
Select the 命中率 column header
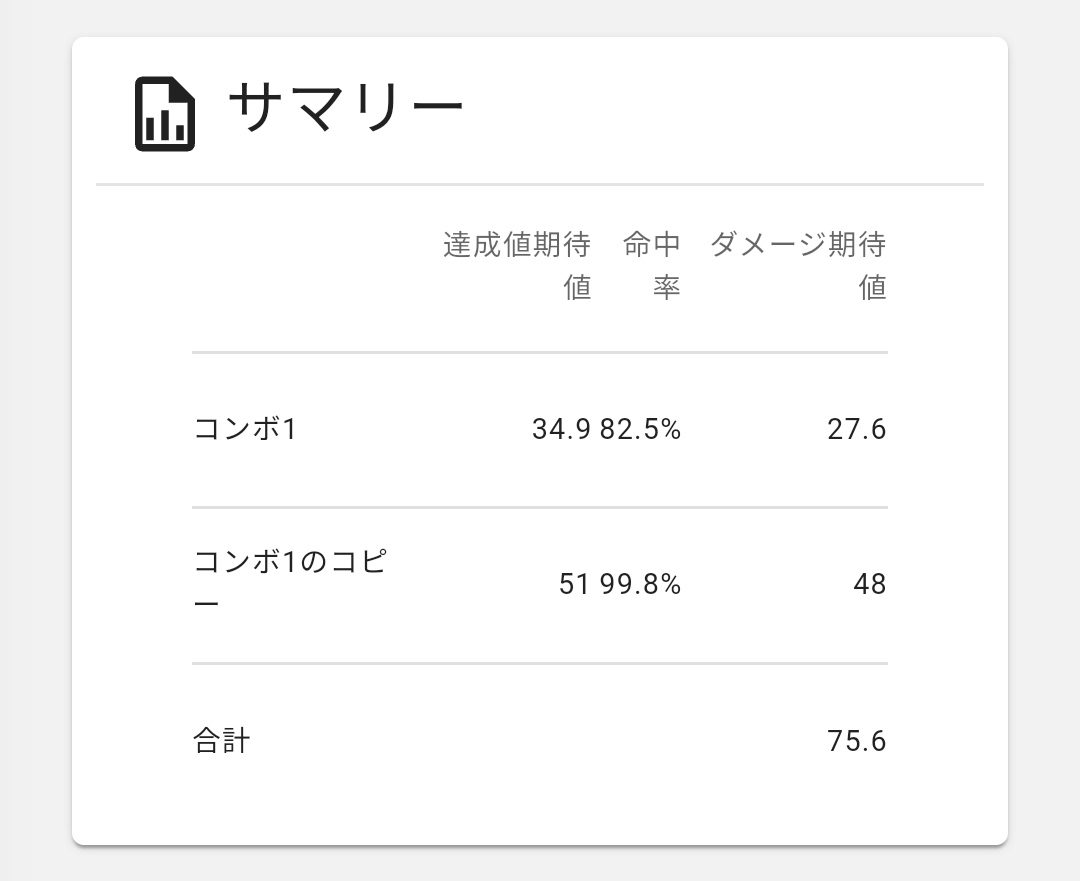652,266
